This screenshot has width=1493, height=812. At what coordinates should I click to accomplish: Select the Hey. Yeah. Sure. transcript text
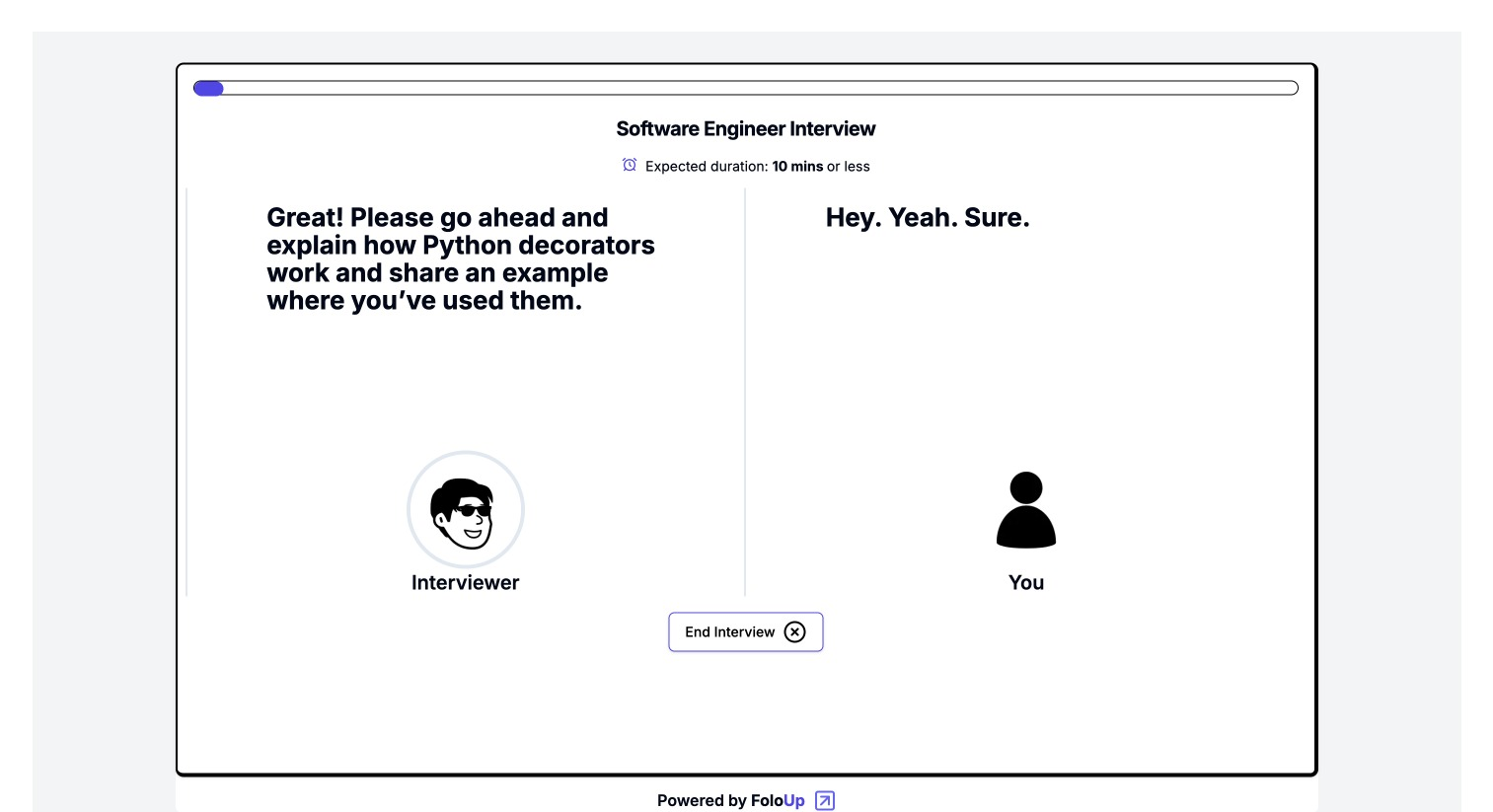coord(929,217)
